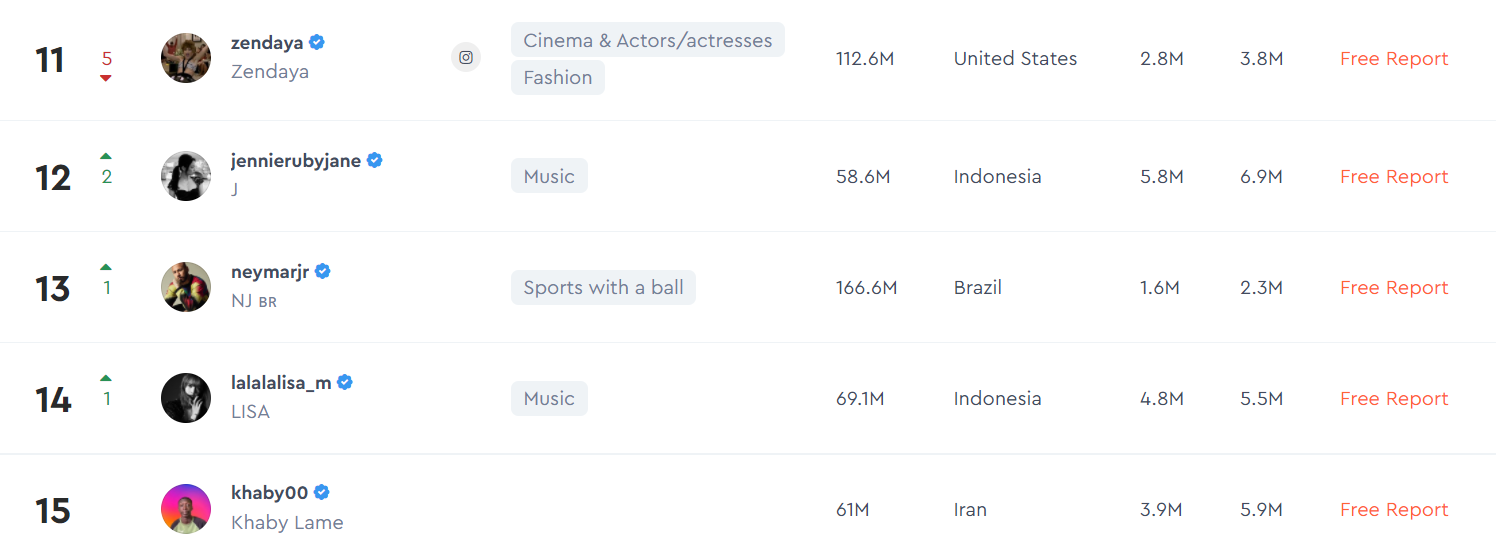The image size is (1496, 552).
Task: Click the Instagram icon in Zendaya's row
Action: click(465, 58)
